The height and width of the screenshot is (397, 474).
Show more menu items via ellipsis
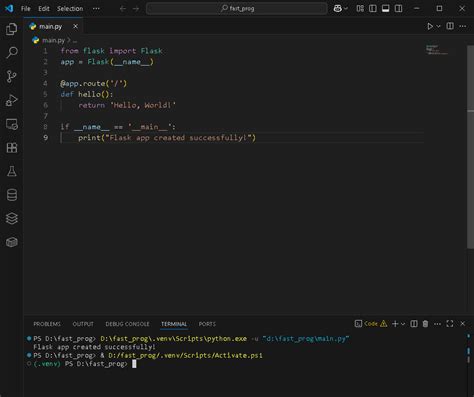pyautogui.click(x=96, y=9)
